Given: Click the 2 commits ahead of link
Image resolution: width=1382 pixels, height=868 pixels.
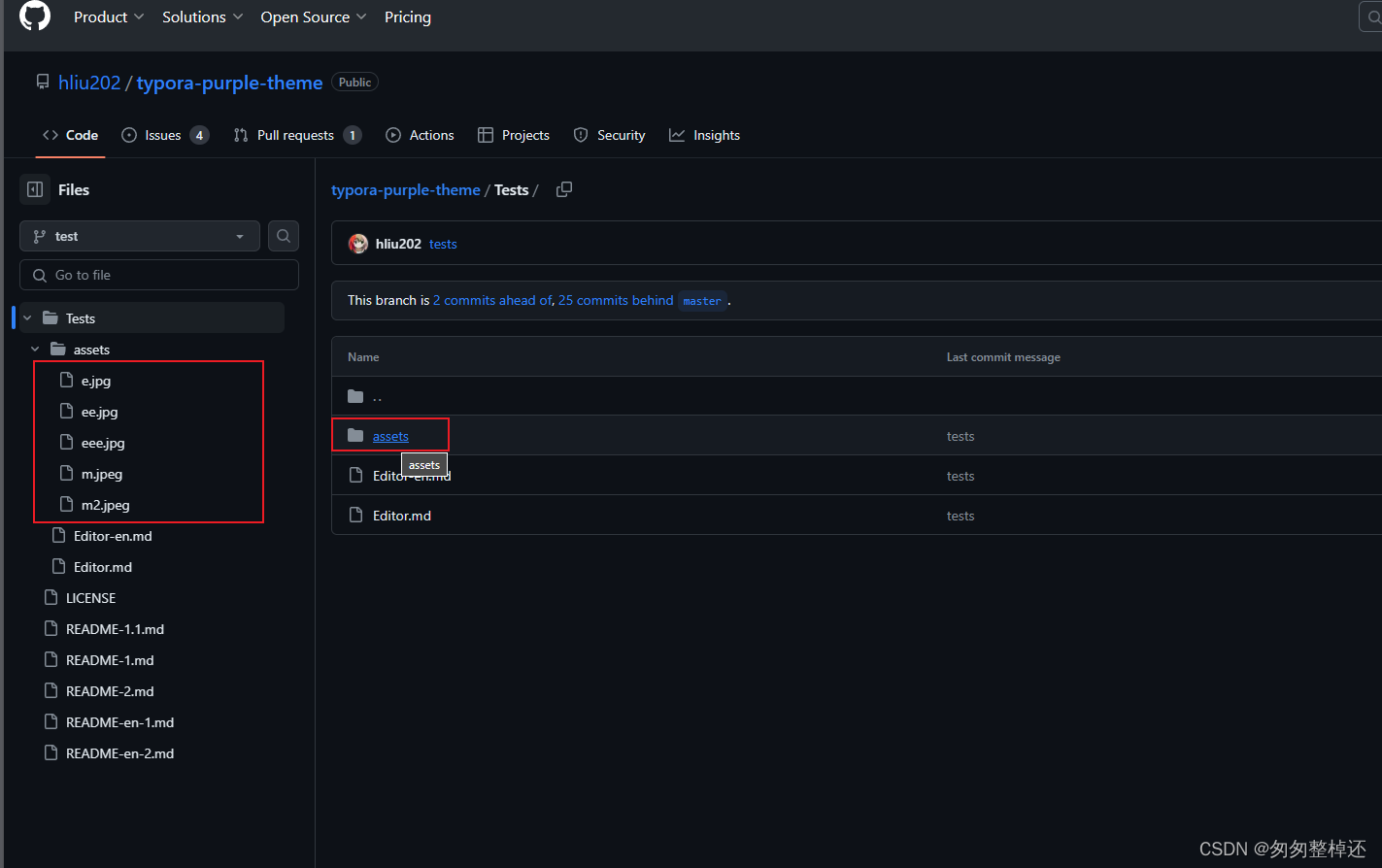Looking at the screenshot, I should coord(493,300).
